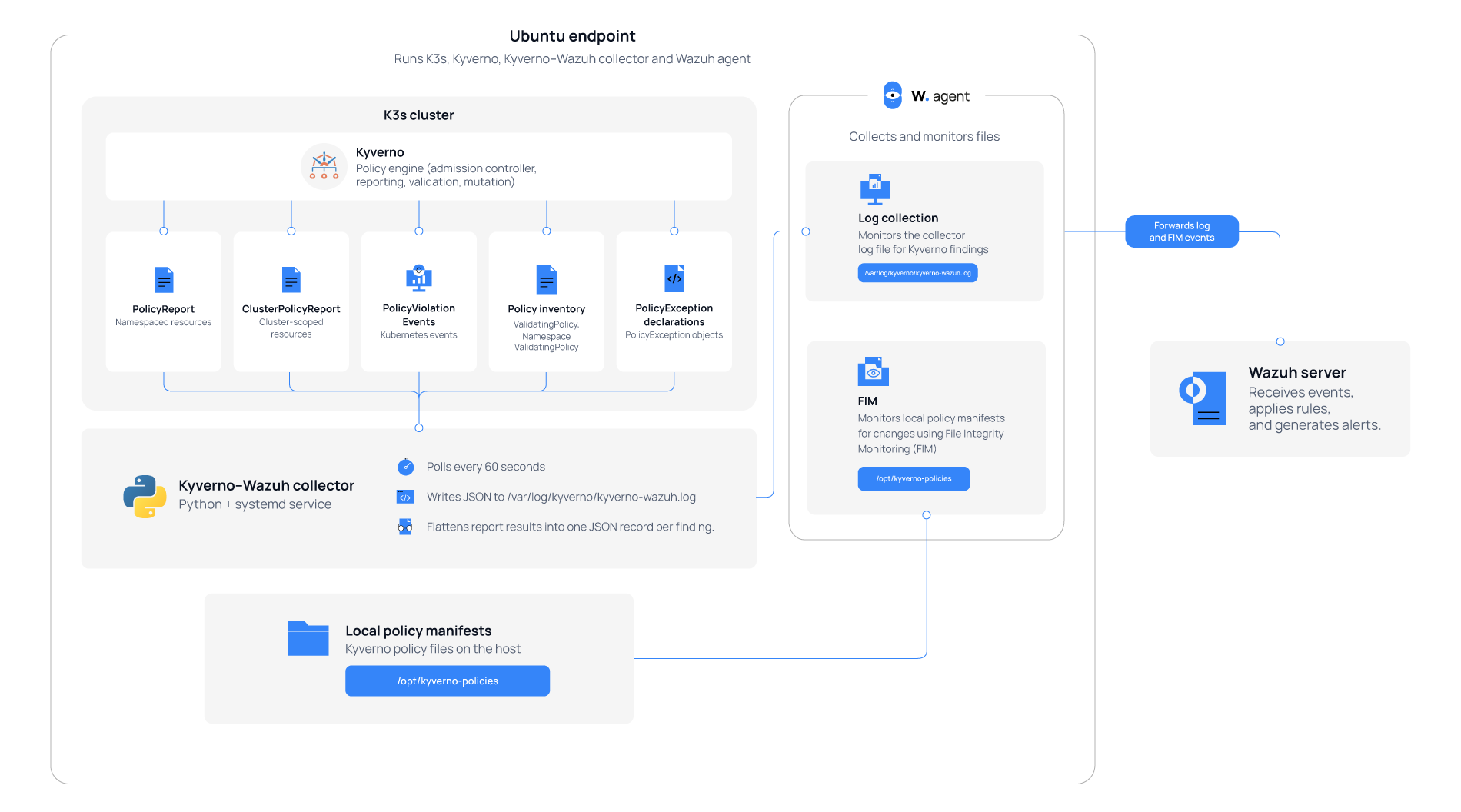Screen dimensions: 1461x812
Task: Click the /var/log/kyverno/kyverno-wazuh.log path badge
Action: click(x=917, y=273)
